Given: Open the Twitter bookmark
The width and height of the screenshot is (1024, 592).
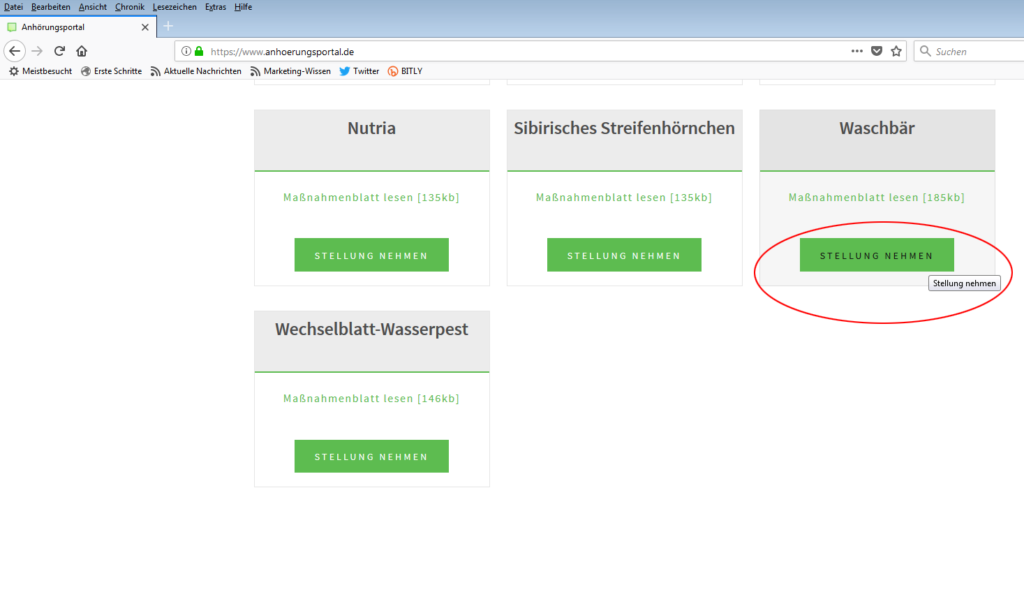Looking at the screenshot, I should coord(359,71).
